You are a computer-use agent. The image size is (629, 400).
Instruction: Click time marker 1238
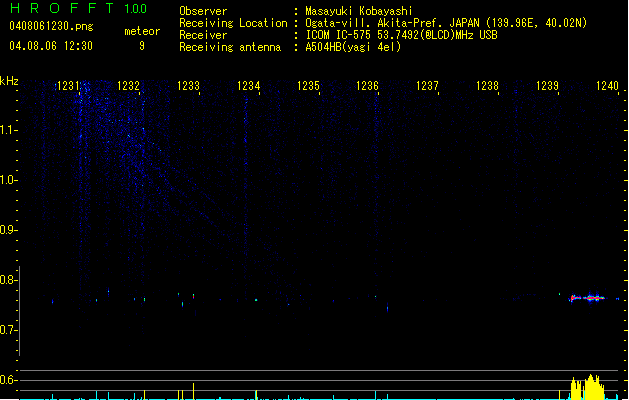point(487,86)
